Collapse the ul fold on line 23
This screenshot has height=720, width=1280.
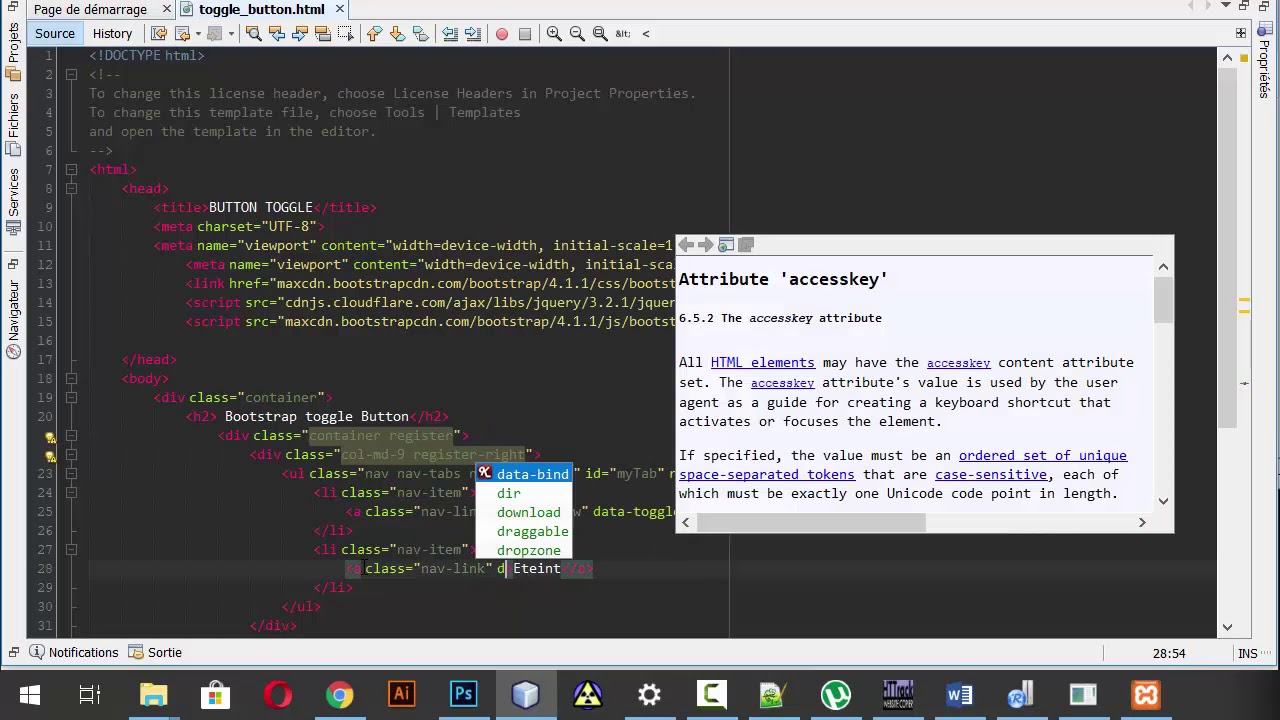pyautogui.click(x=71, y=474)
